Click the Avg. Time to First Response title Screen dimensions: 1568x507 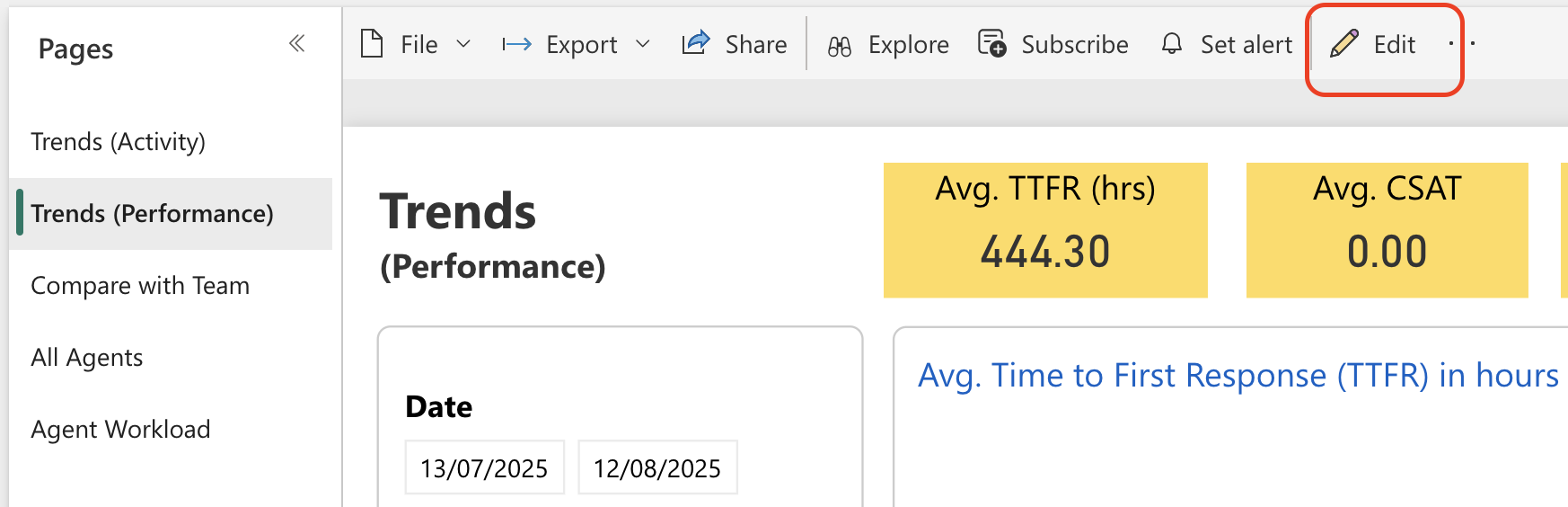(x=1238, y=375)
